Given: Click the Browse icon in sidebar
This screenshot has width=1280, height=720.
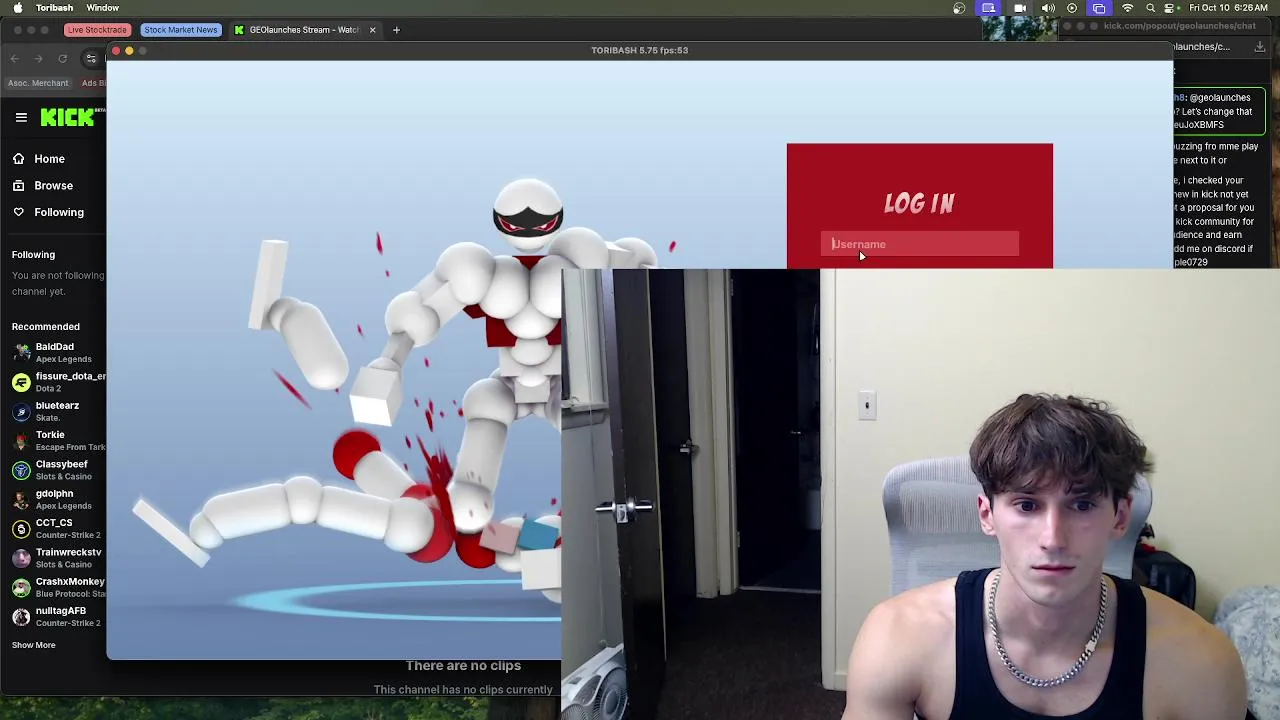Looking at the screenshot, I should click(x=18, y=185).
